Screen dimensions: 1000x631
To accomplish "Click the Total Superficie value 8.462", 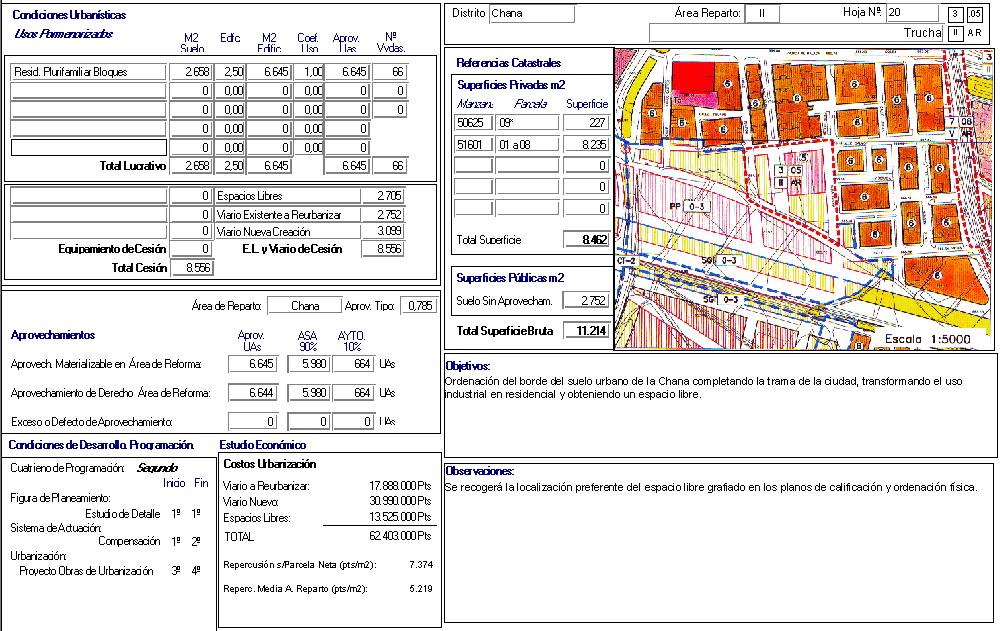I will click(587, 240).
